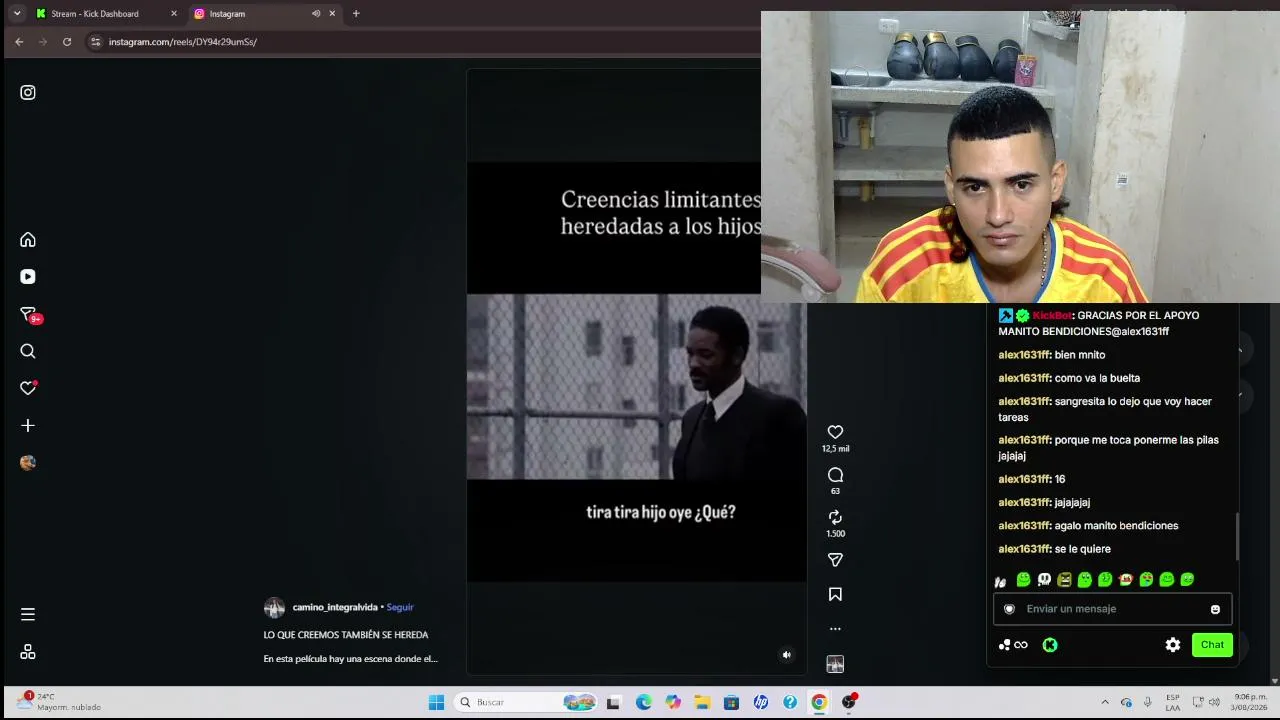Expand the truncated reel caption text
This screenshot has width=1280, height=720.
350,659
